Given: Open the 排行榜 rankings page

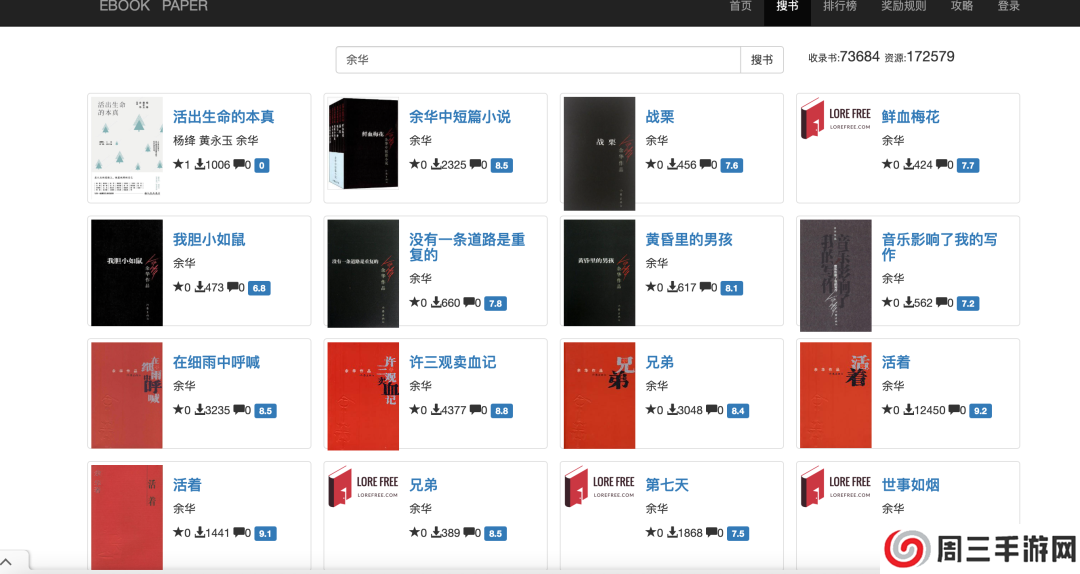Looking at the screenshot, I should click(x=840, y=6).
